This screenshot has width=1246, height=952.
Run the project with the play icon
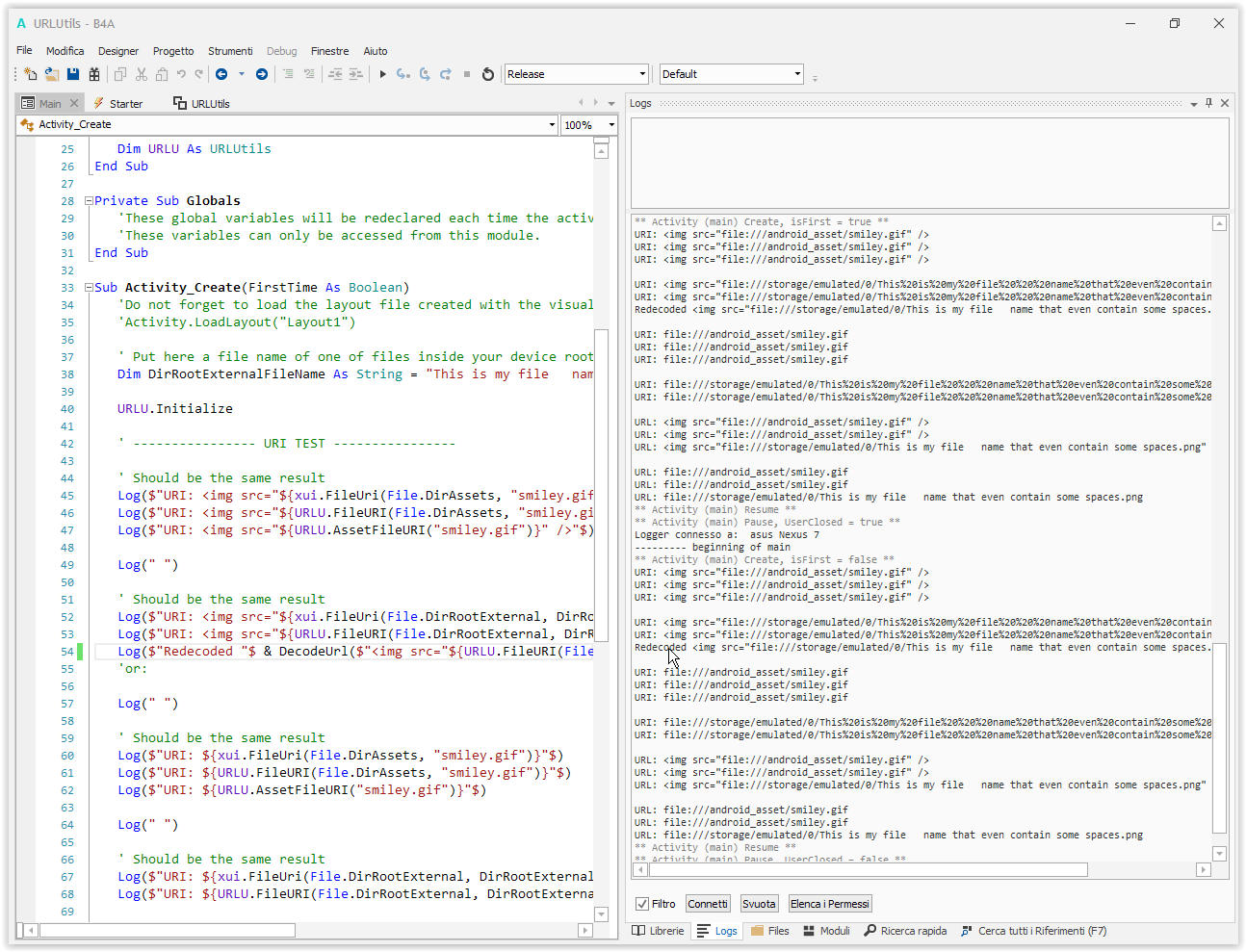click(382, 74)
